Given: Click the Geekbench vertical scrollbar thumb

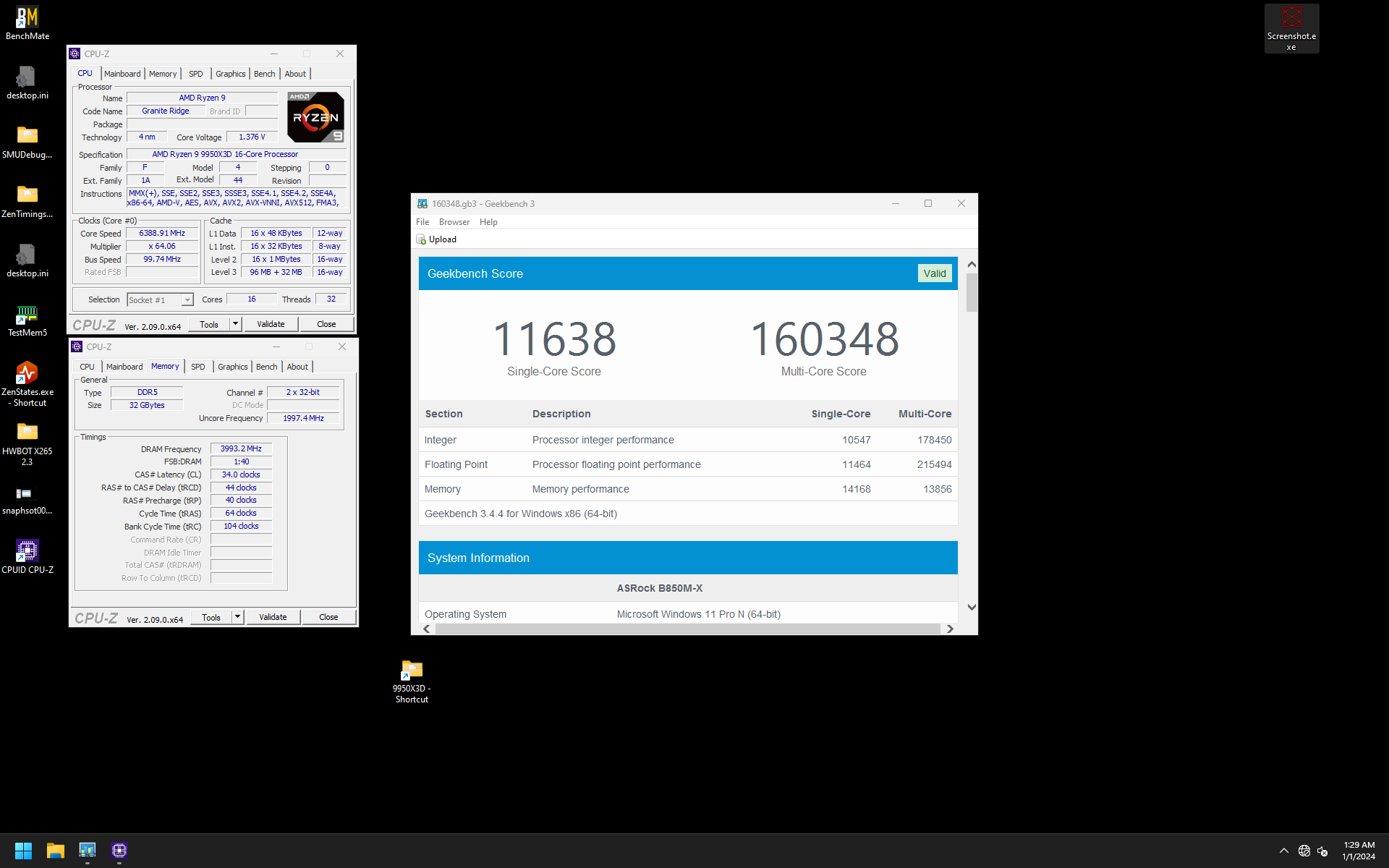Looking at the screenshot, I should pos(972,292).
